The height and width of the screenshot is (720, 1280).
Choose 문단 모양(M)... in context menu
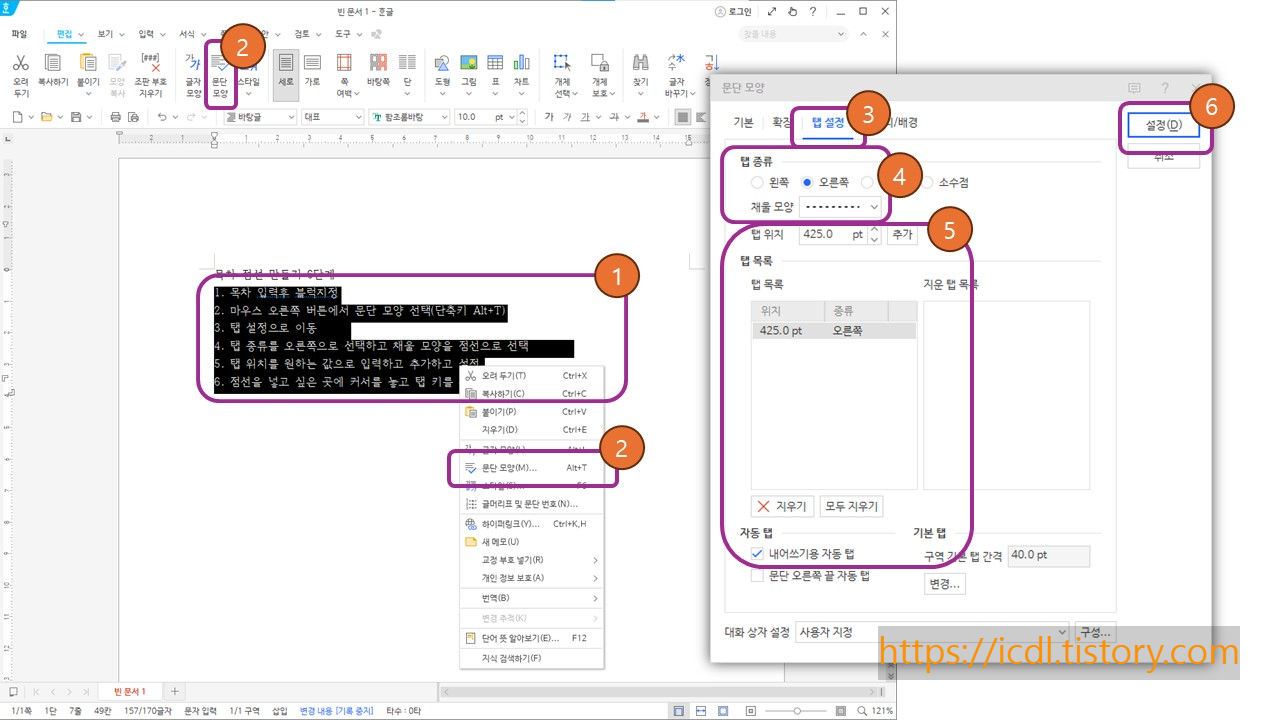531,467
